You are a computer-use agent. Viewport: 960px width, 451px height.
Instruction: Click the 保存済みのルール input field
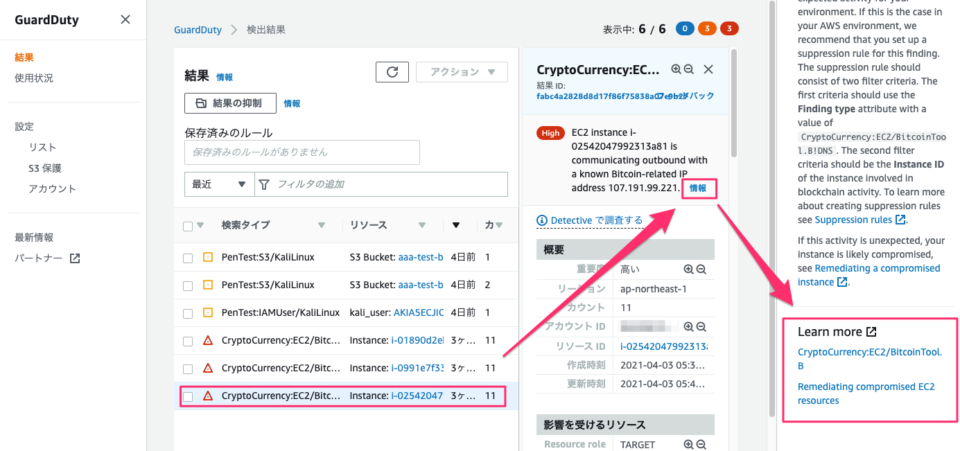tap(302, 152)
